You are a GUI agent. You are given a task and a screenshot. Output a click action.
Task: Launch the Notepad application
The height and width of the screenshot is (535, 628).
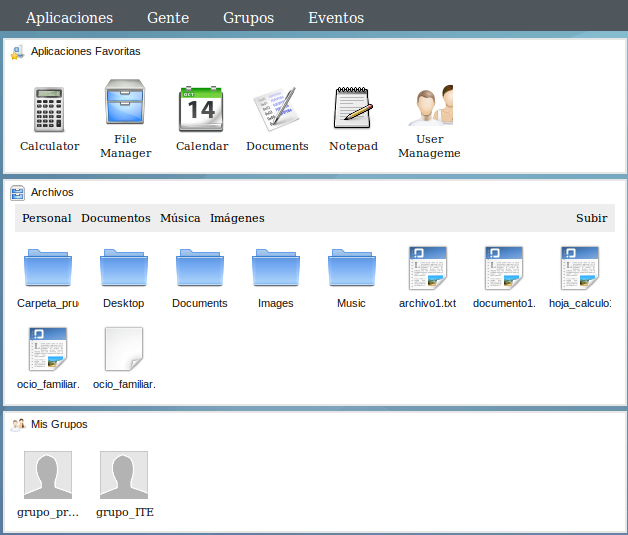click(353, 108)
